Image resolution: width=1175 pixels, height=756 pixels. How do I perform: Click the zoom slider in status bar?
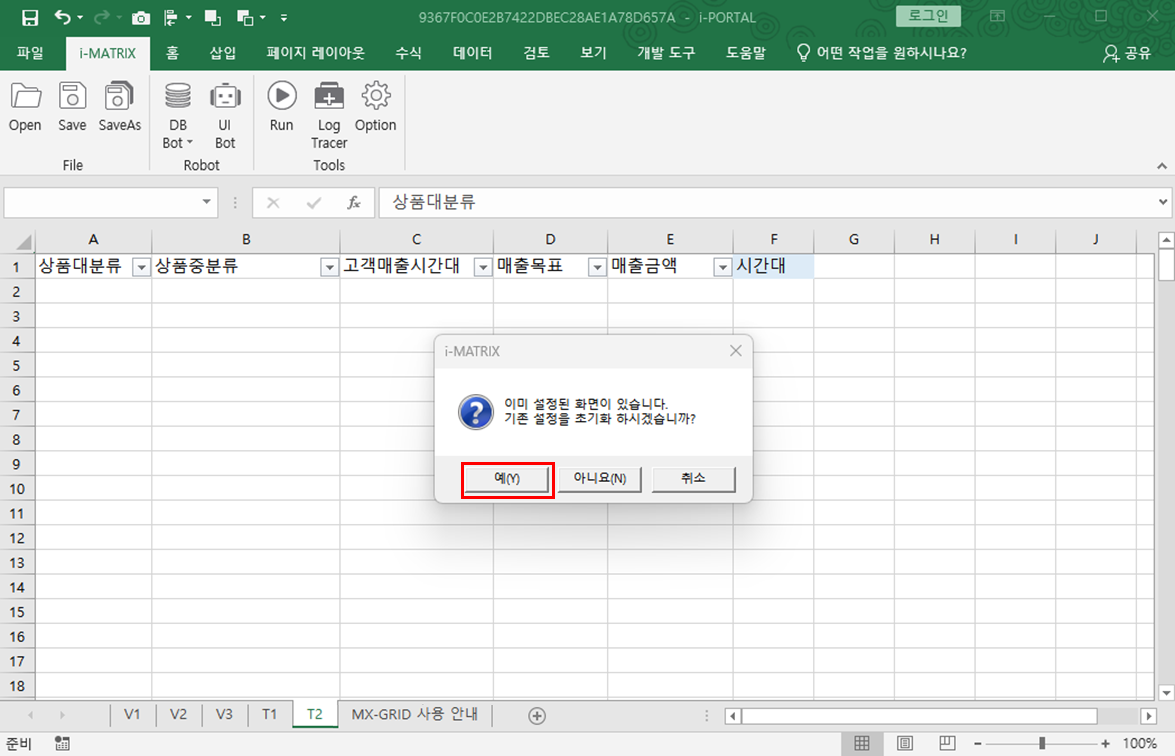point(1042,743)
